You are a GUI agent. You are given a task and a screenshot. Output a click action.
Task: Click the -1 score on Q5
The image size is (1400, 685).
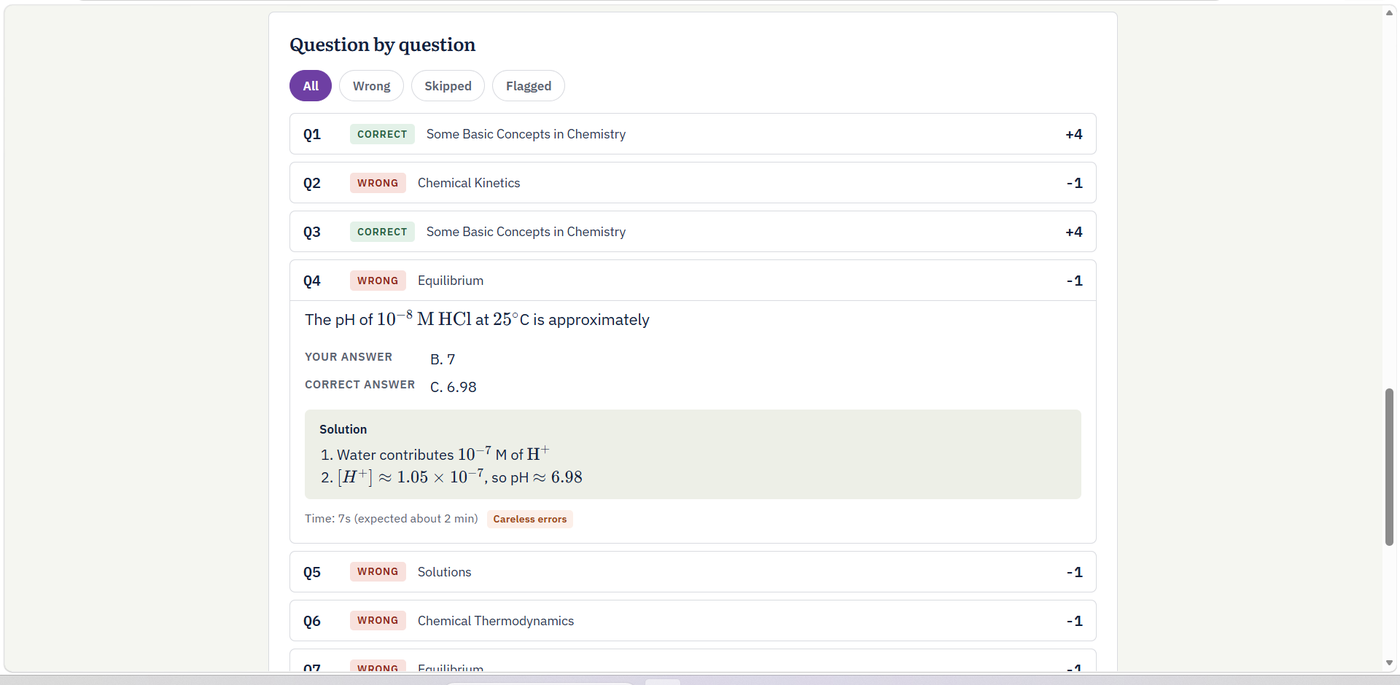[x=1074, y=572]
